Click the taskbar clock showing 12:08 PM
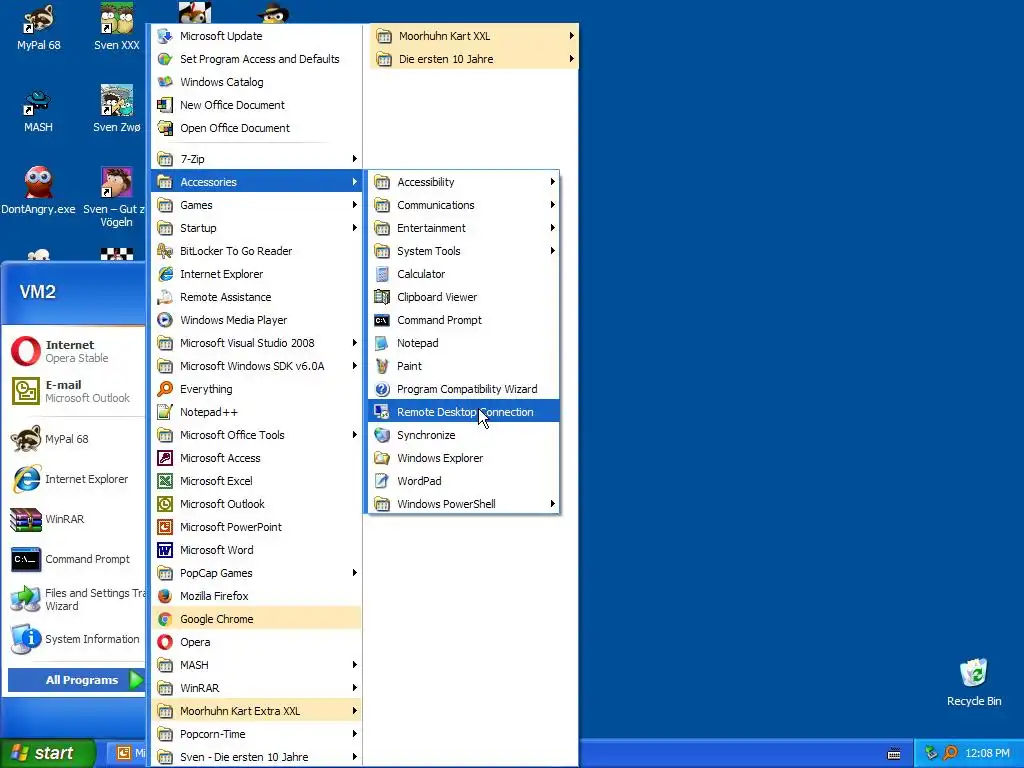The height and width of the screenshot is (768, 1024). coord(987,754)
